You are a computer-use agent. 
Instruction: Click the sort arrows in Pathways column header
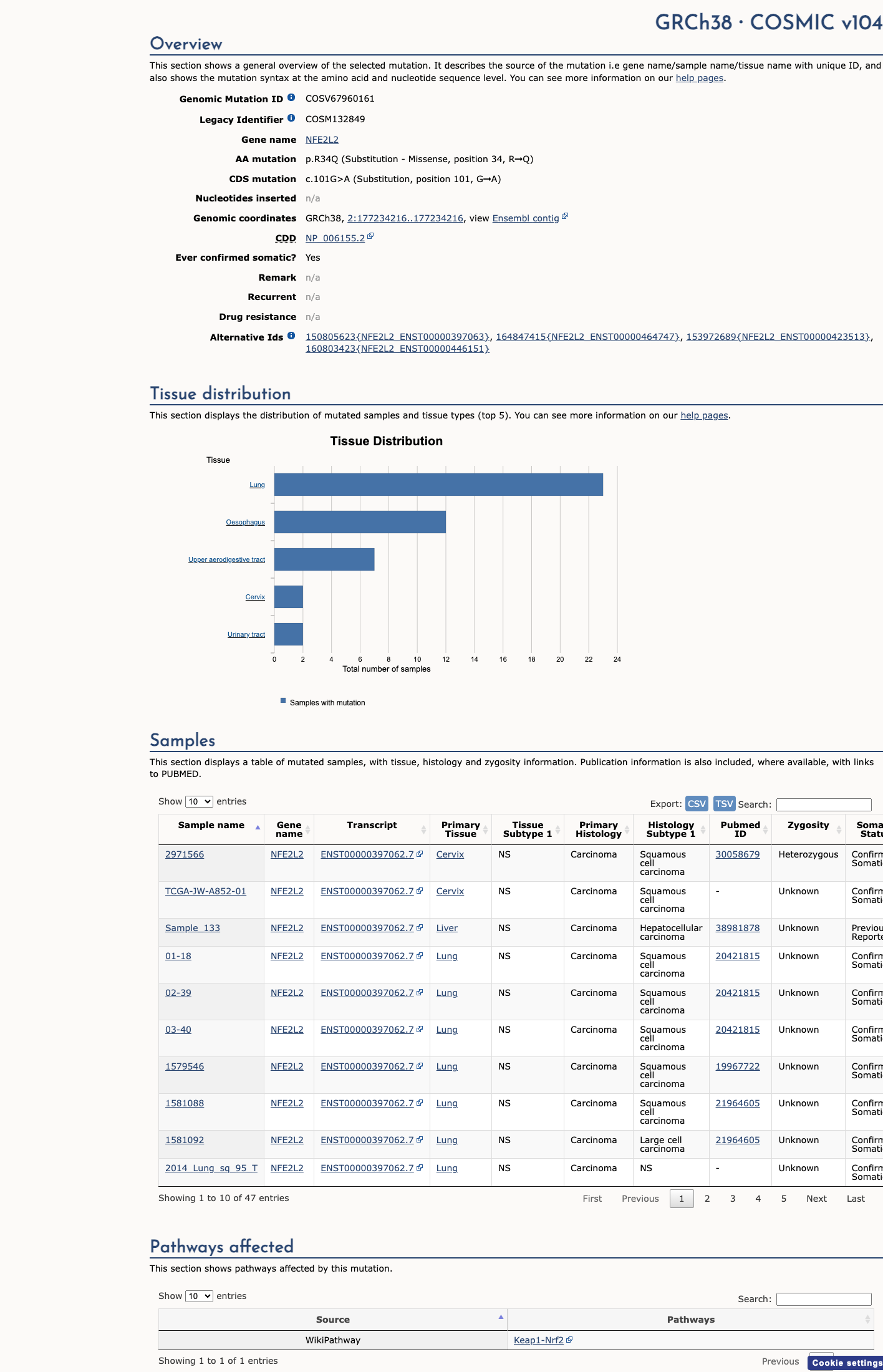(867, 1319)
